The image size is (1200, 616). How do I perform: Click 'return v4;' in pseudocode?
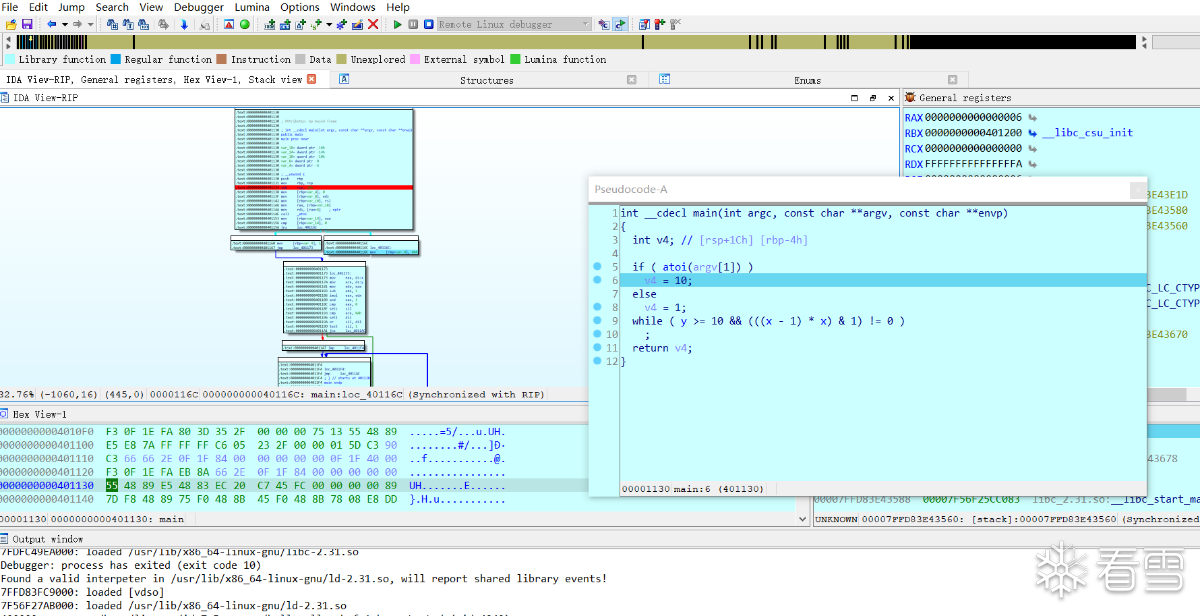point(662,348)
